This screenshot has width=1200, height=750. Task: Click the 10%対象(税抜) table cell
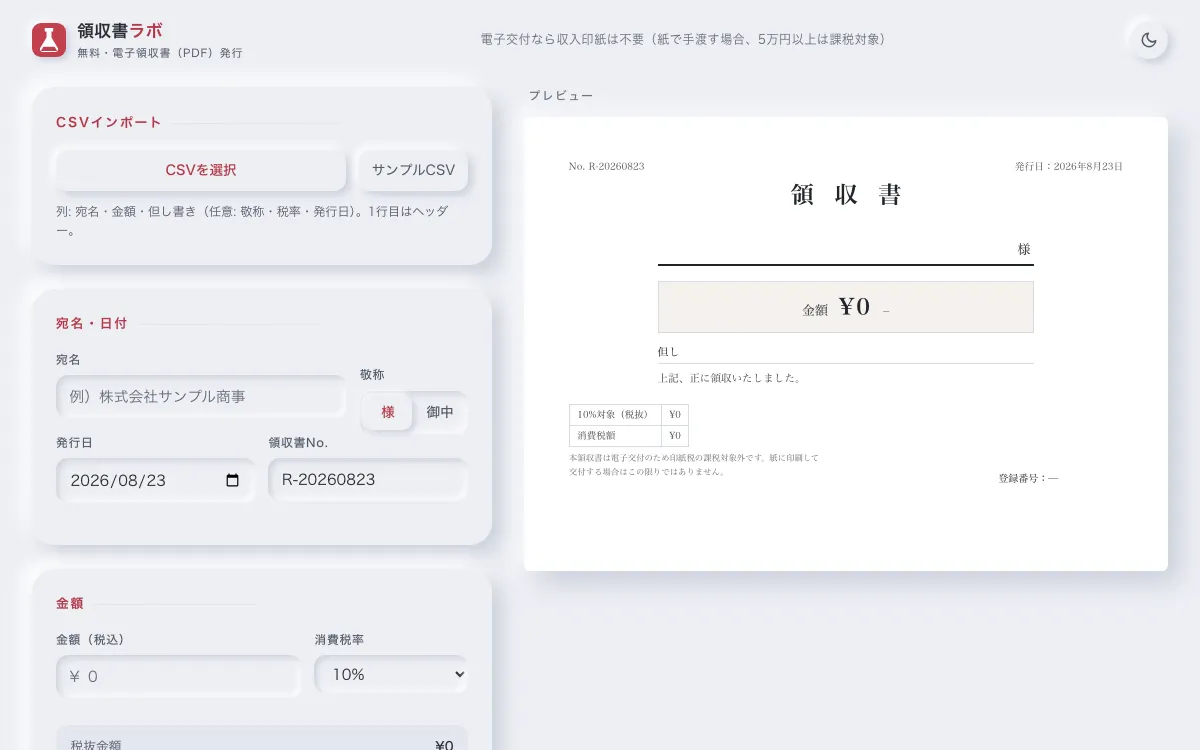click(615, 414)
